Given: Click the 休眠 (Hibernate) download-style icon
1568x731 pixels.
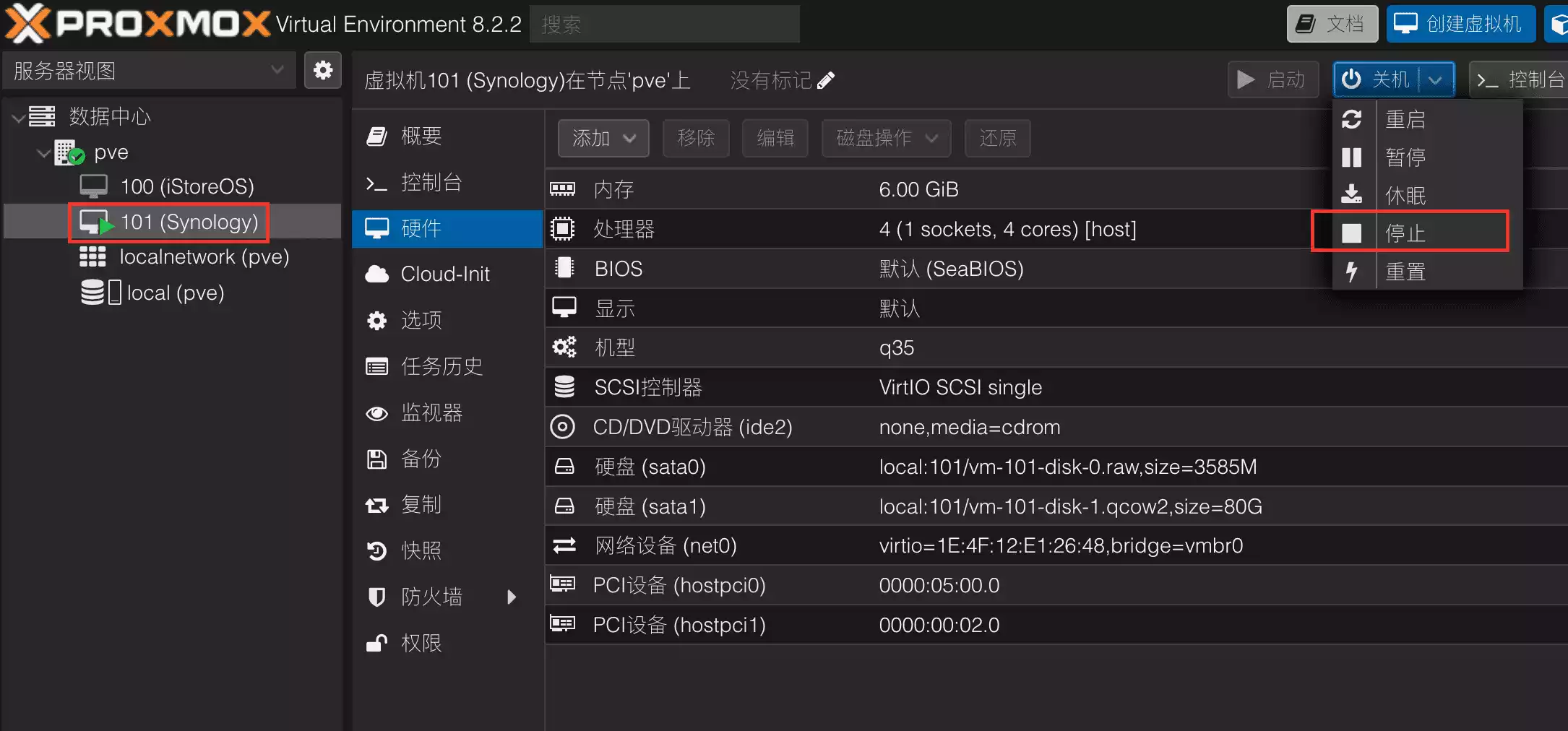Looking at the screenshot, I should point(1351,195).
